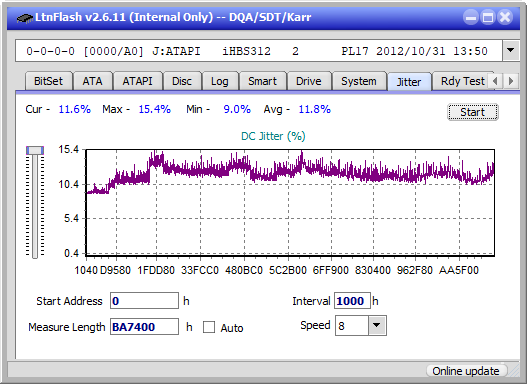
Task: Click y-axis label 10.4
Action: pyautogui.click(x=69, y=184)
